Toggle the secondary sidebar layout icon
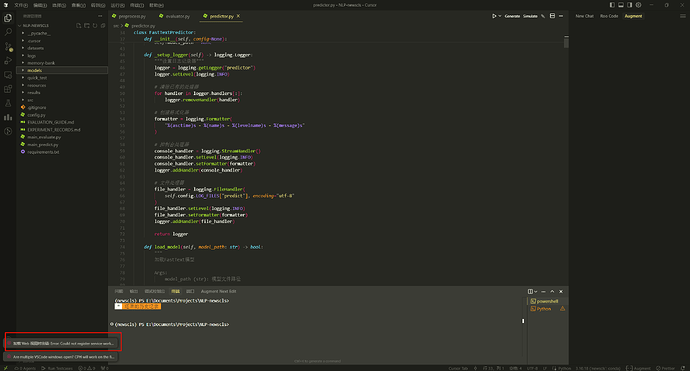This screenshot has height=371, width=690. pyautogui.click(x=630, y=5)
